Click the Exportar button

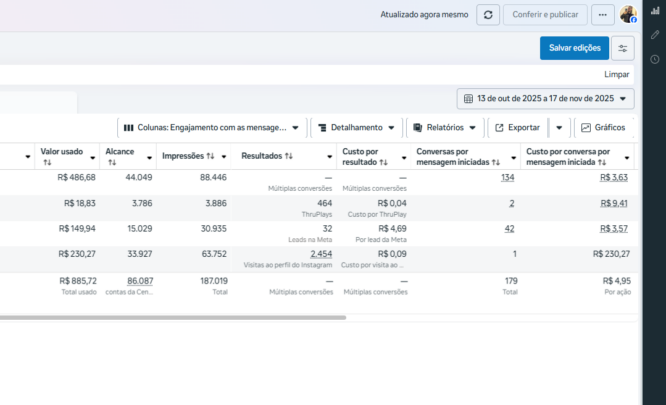(516, 128)
